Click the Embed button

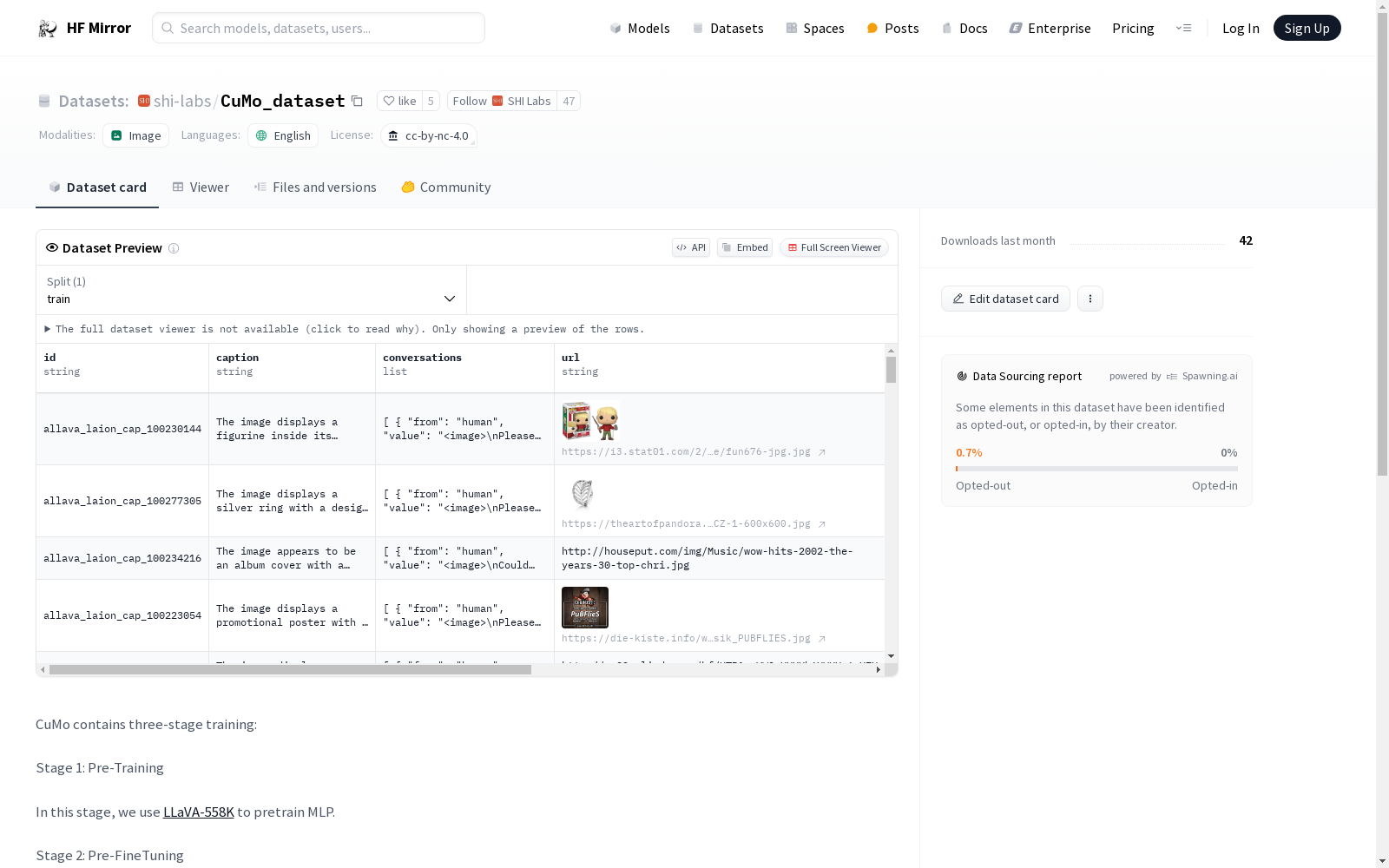pos(745,247)
